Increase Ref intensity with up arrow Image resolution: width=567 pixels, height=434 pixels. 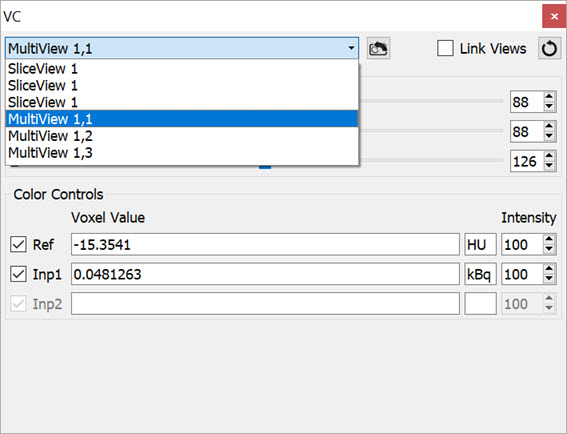549,239
